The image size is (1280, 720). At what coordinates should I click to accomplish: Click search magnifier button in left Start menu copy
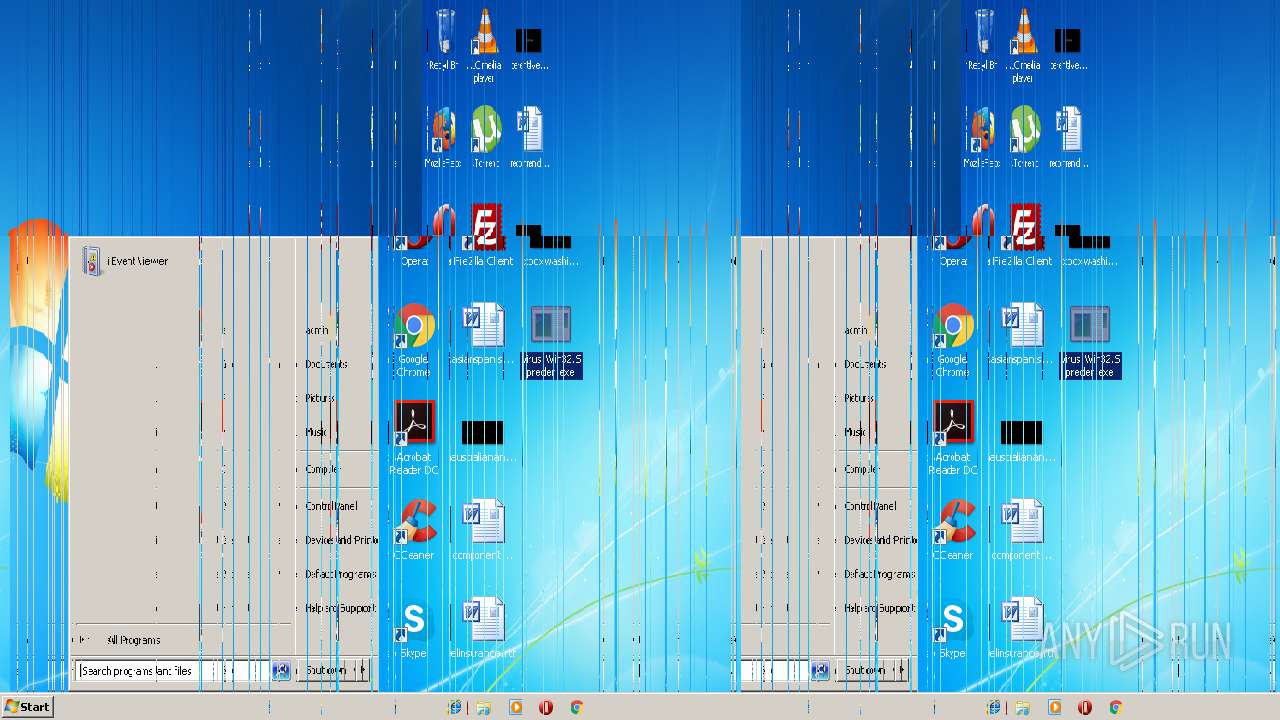(x=281, y=671)
